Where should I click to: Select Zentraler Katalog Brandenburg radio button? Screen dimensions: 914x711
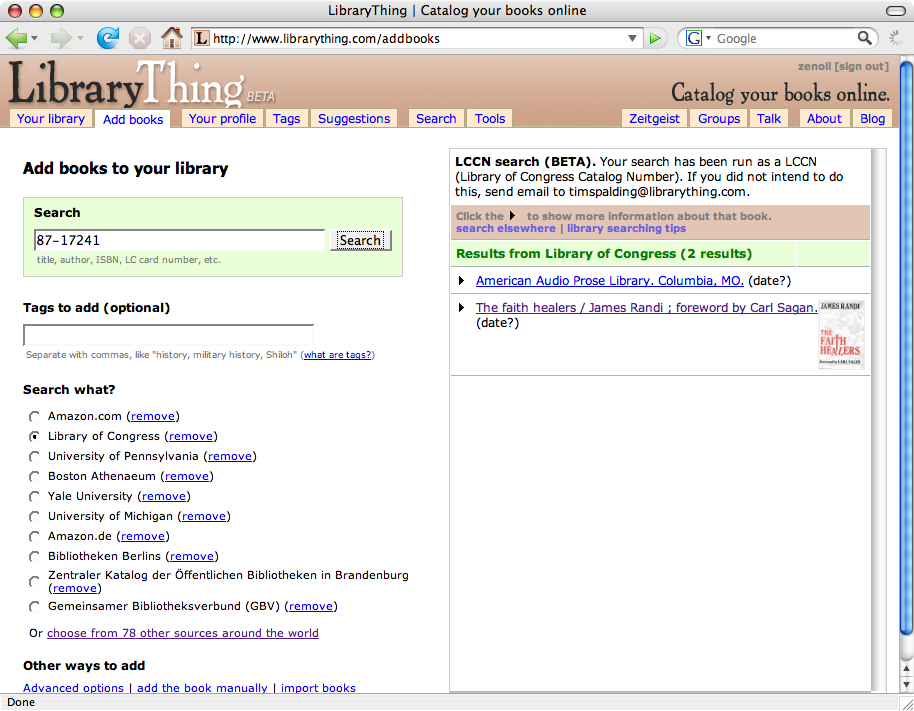point(34,582)
